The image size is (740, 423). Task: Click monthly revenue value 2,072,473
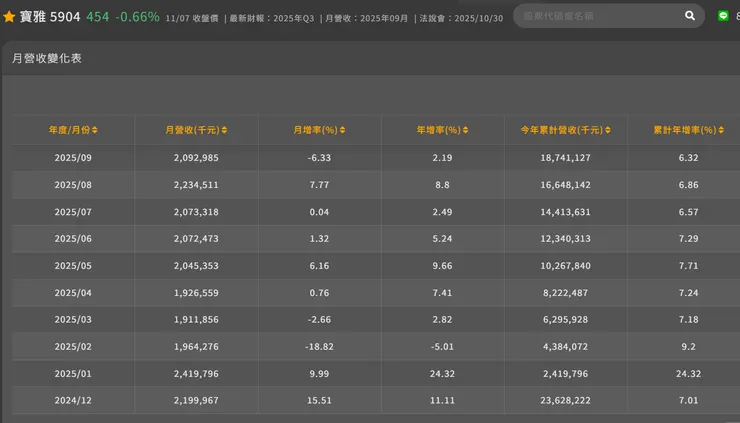[x=196, y=238]
